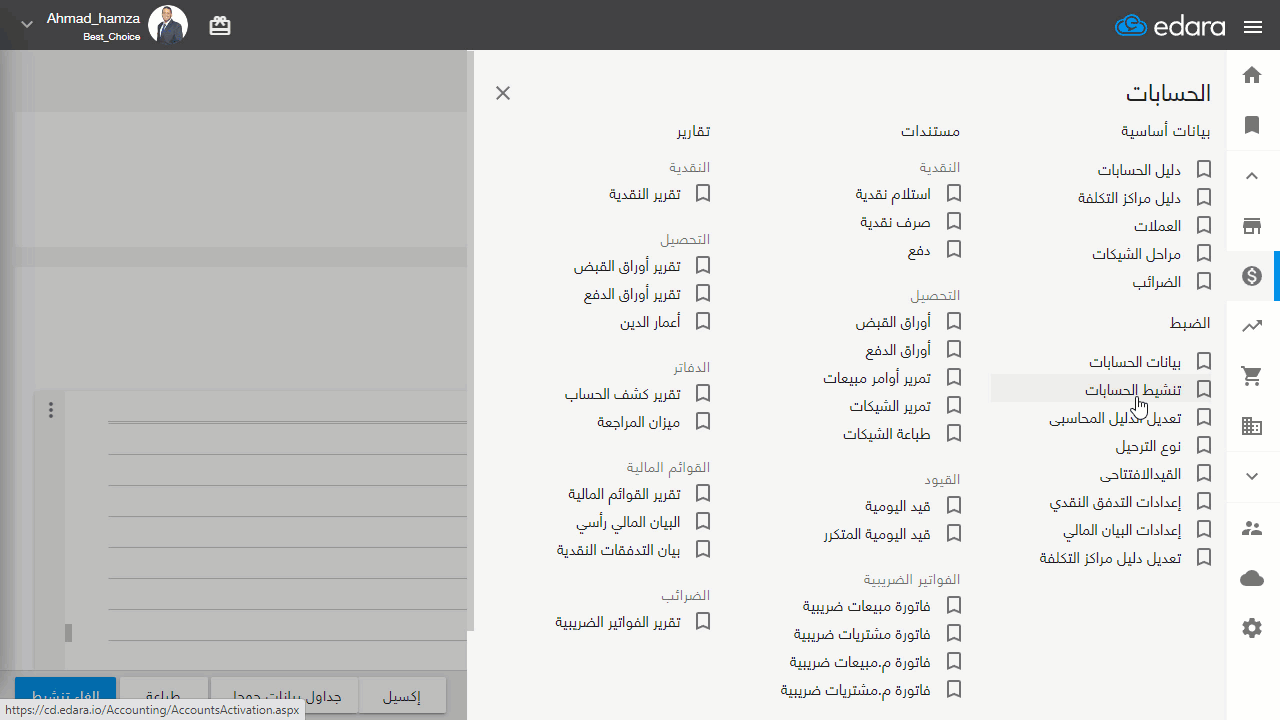1280x720 pixels.
Task: Click the sidebar down chevron
Action: coord(1252,477)
